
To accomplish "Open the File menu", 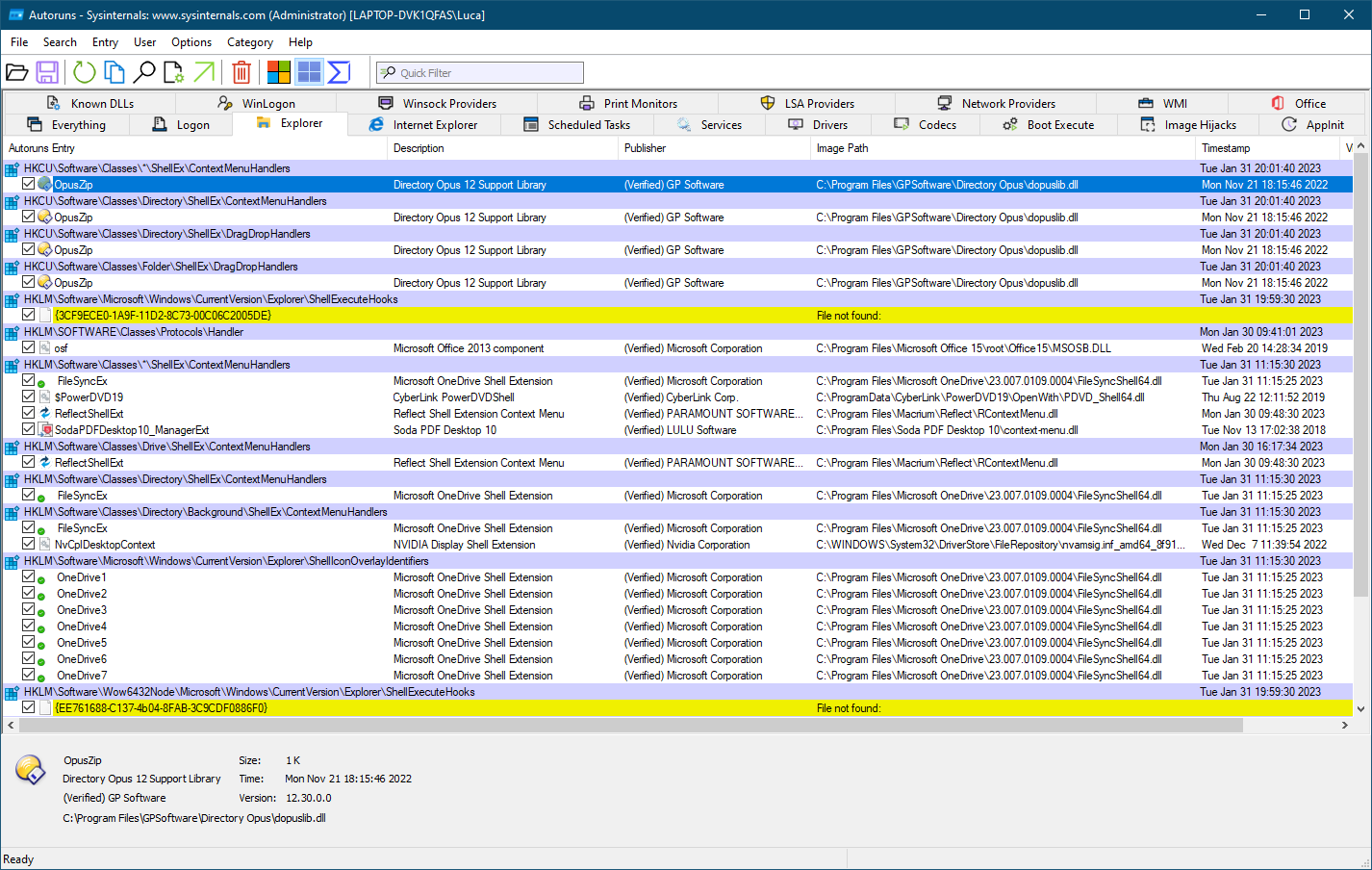I will pos(19,42).
